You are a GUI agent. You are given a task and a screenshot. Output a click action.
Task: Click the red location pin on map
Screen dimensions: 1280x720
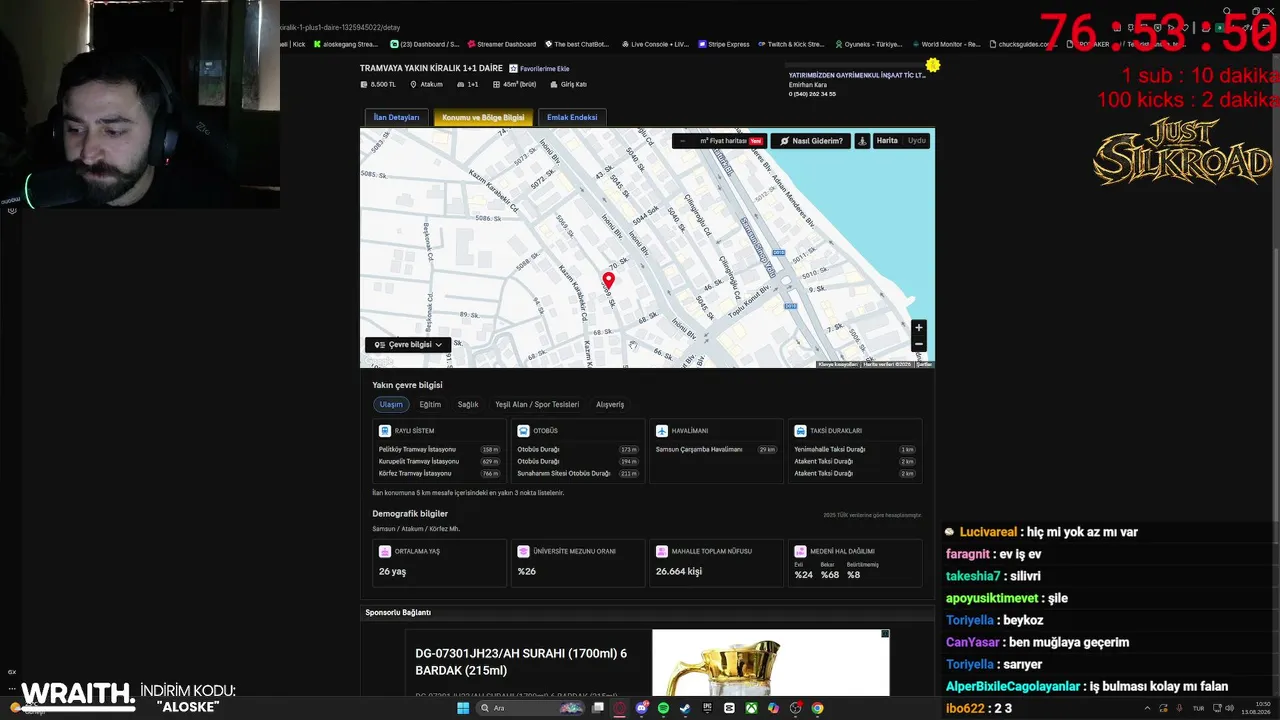coord(608,281)
